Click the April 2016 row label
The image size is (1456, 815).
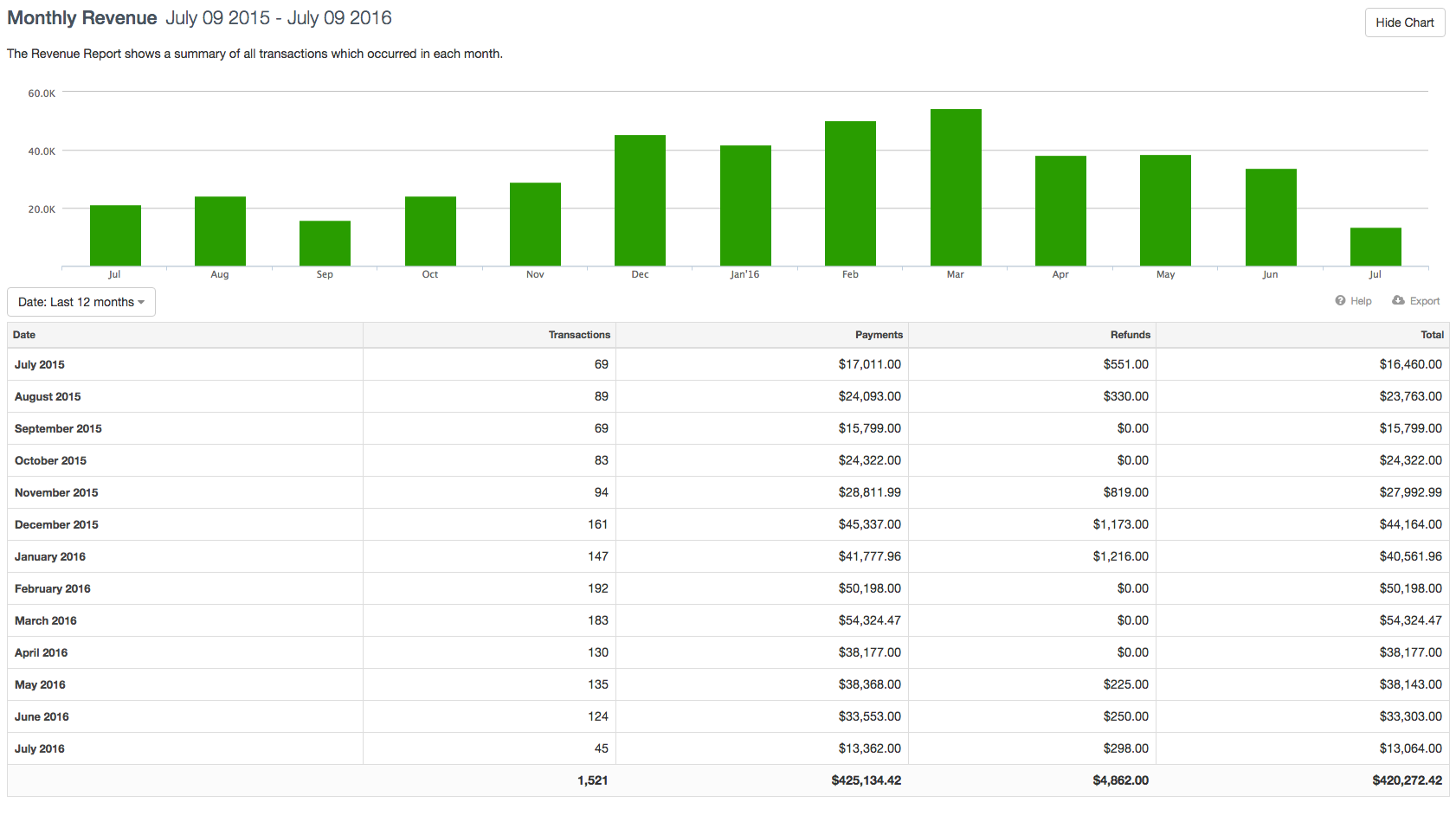[x=41, y=652]
